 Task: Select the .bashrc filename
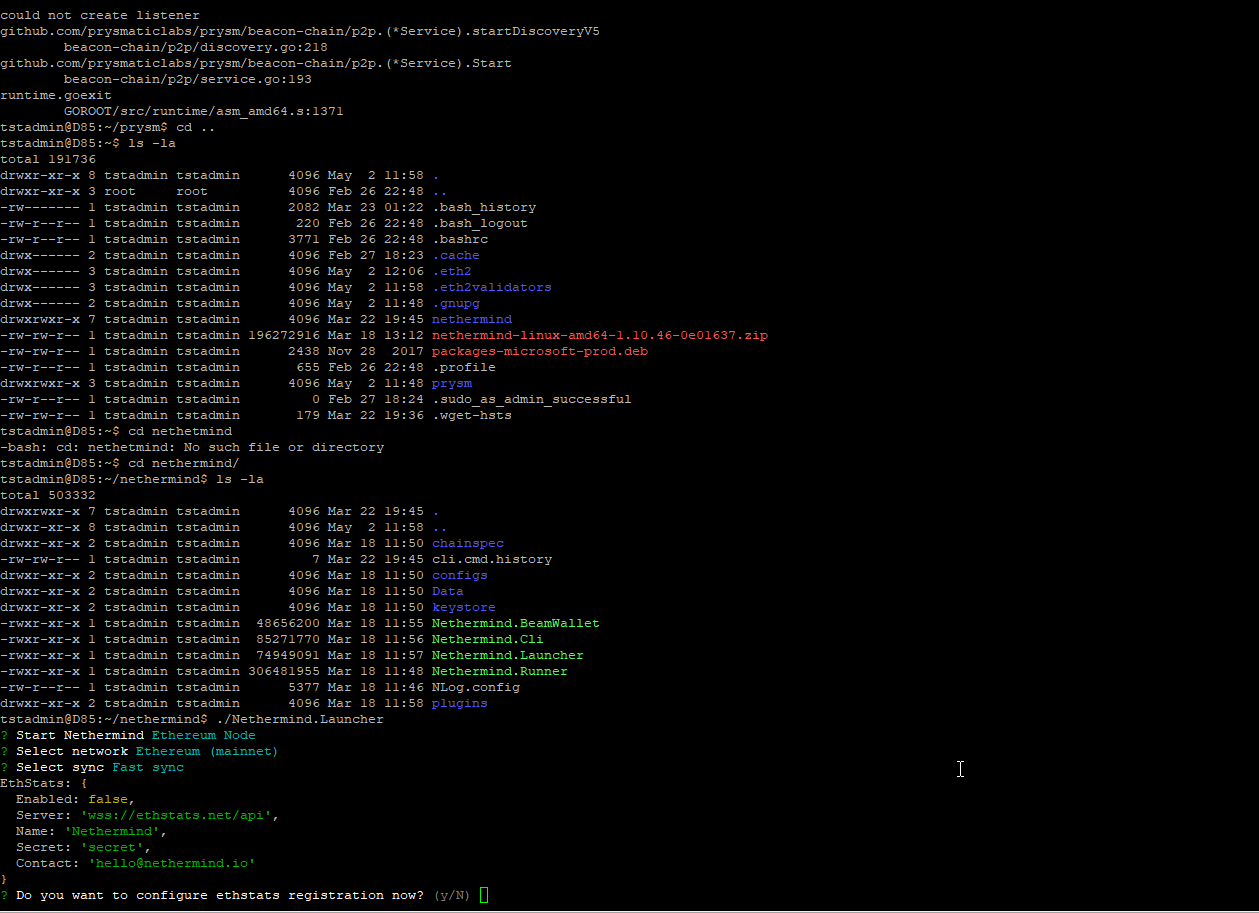(x=460, y=239)
